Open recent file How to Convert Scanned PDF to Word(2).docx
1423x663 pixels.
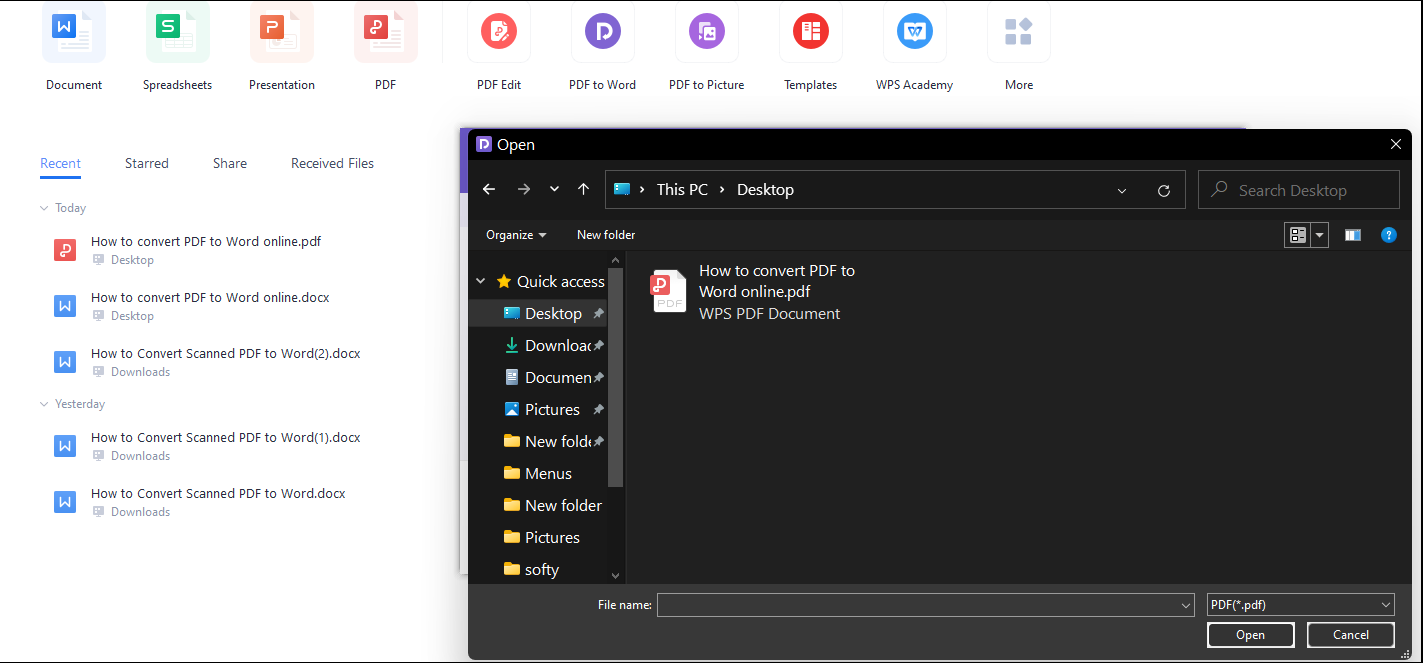pyautogui.click(x=226, y=353)
